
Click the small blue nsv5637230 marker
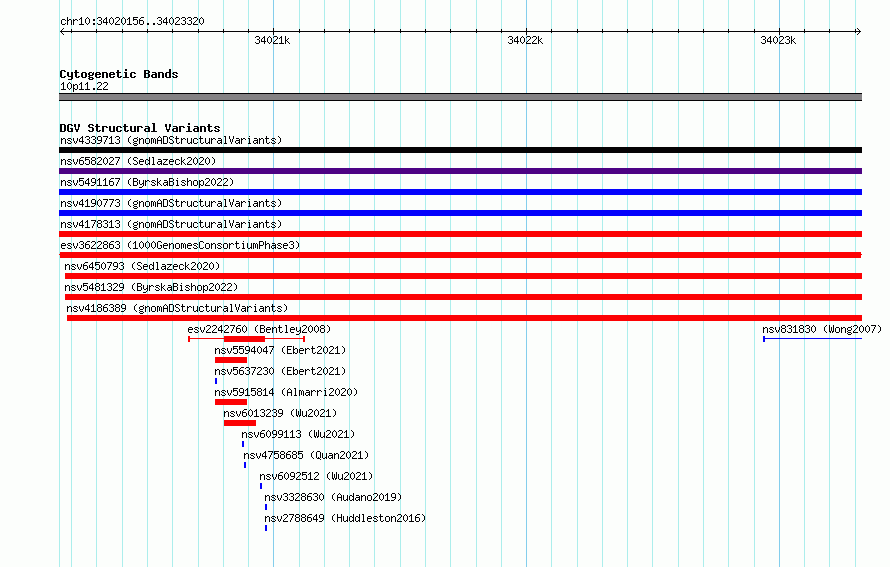pos(216,381)
